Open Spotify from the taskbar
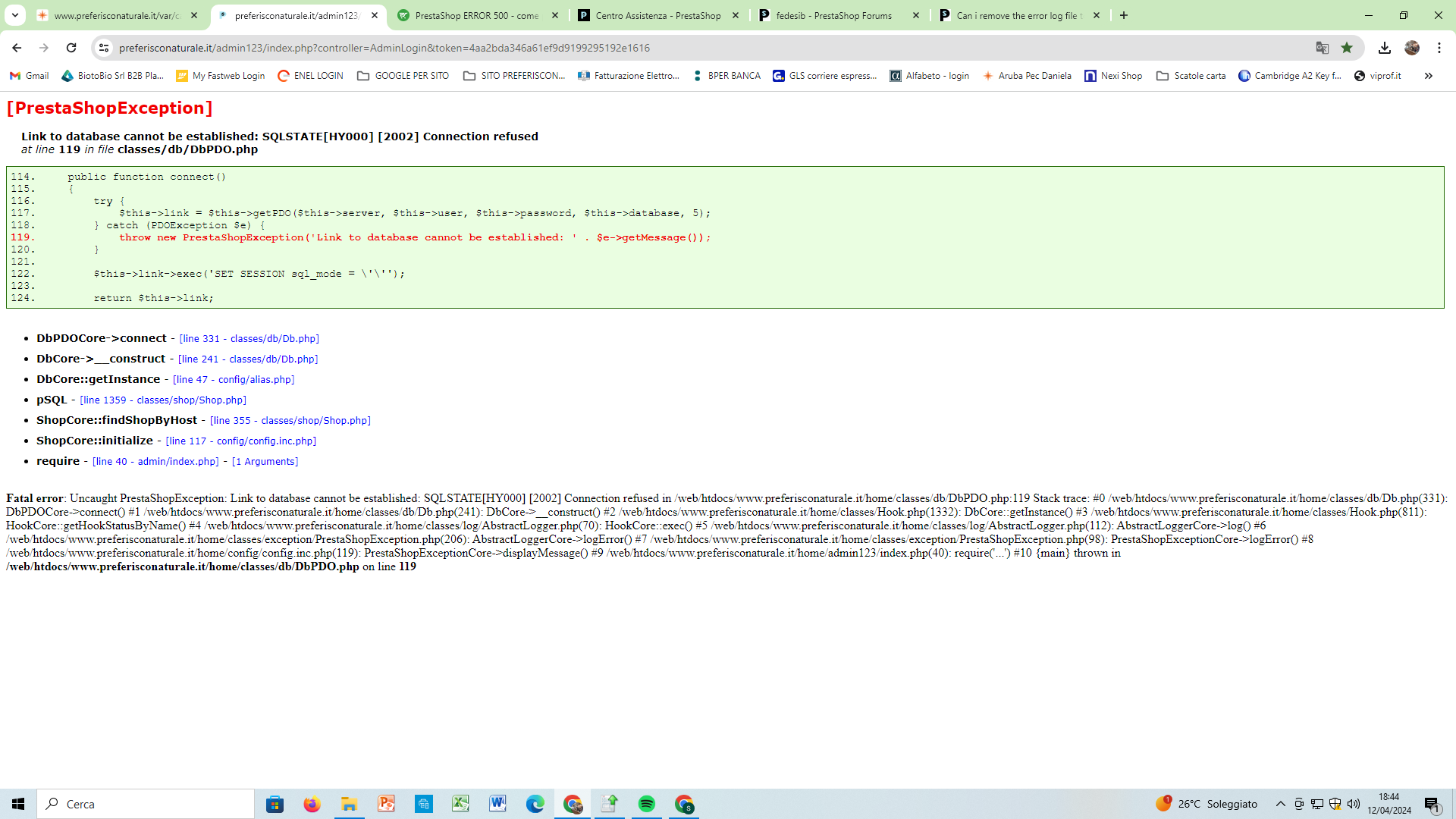This screenshot has width=1456, height=819. [647, 804]
